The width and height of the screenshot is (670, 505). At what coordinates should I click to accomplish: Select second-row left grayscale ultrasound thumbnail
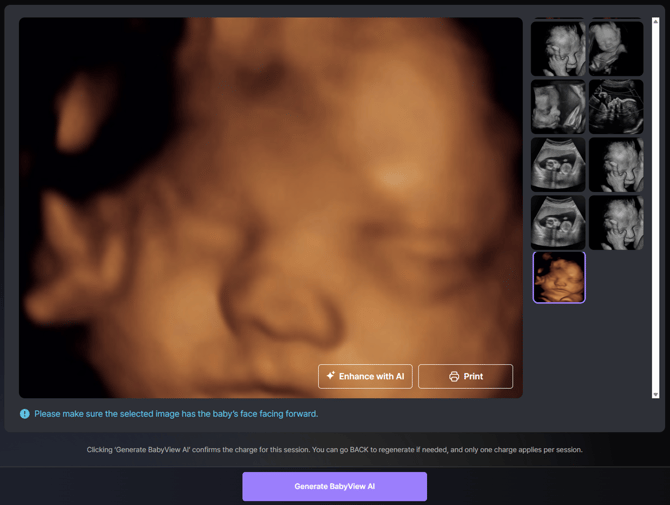pos(558,107)
